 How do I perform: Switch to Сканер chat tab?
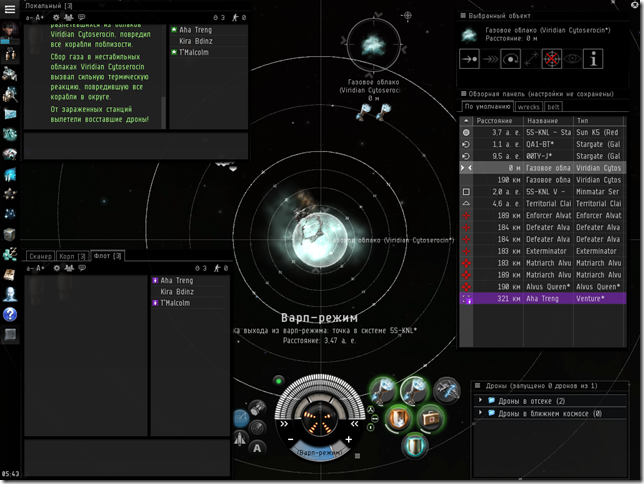[40, 256]
